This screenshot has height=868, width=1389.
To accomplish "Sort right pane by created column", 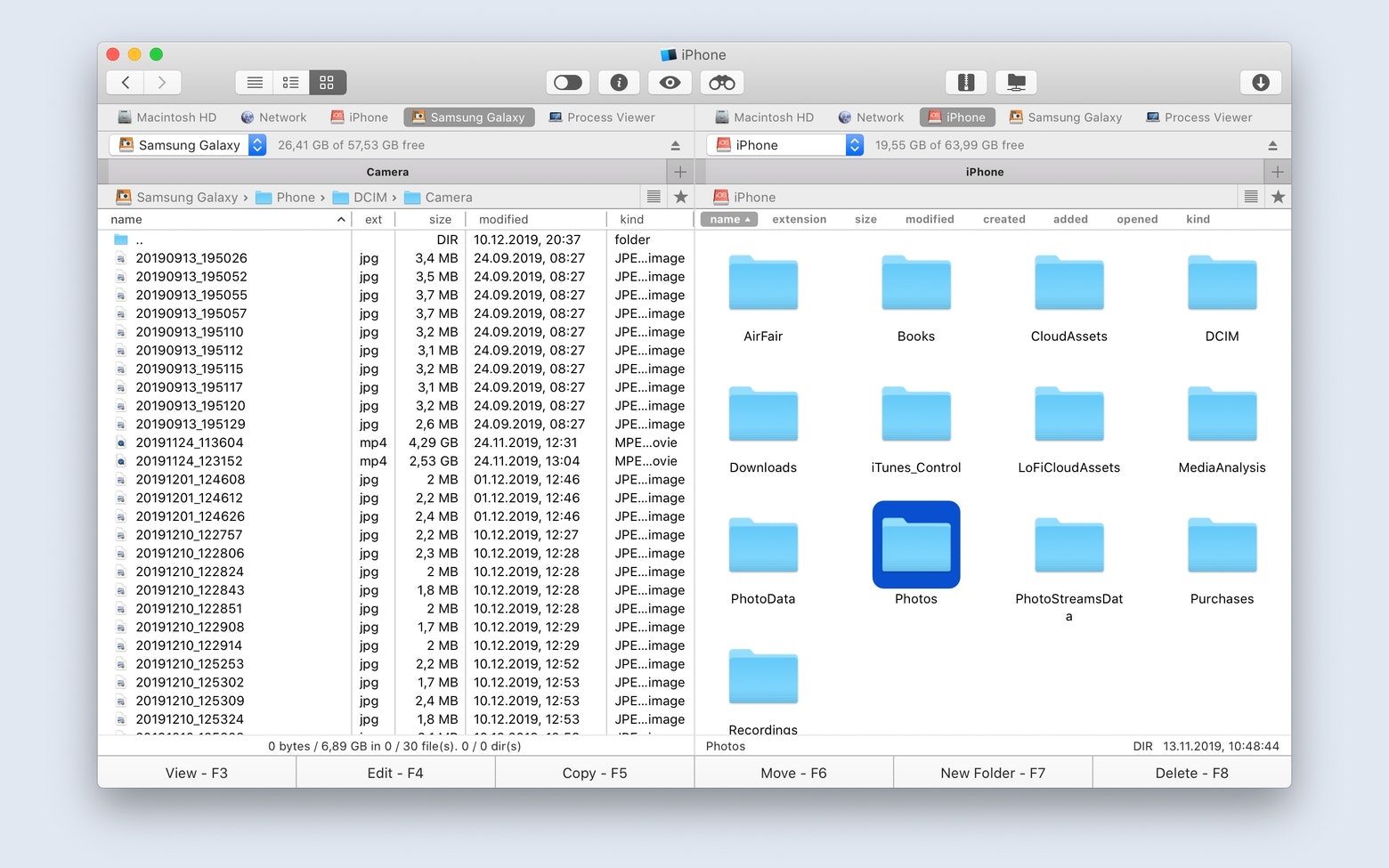I will [x=1004, y=219].
